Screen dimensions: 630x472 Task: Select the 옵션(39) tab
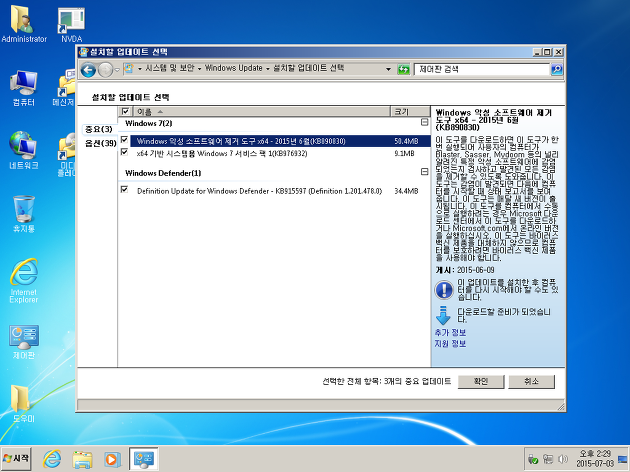100,143
